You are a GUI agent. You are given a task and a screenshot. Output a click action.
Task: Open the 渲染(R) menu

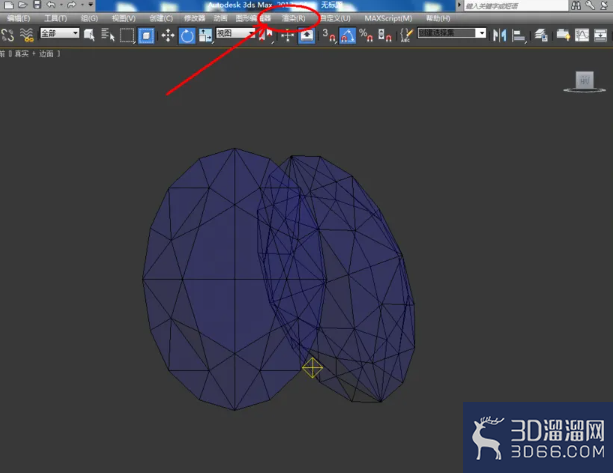(x=293, y=18)
